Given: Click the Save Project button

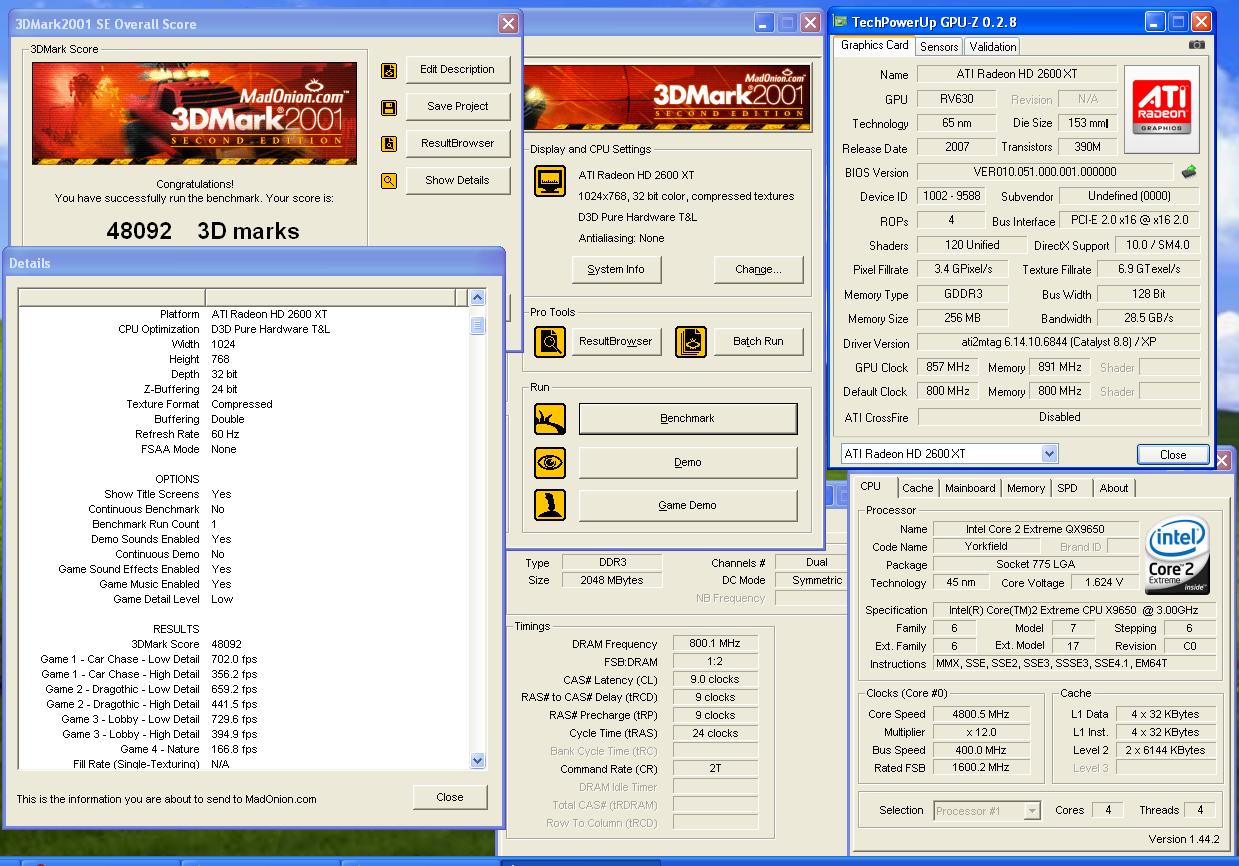Looking at the screenshot, I should point(457,107).
